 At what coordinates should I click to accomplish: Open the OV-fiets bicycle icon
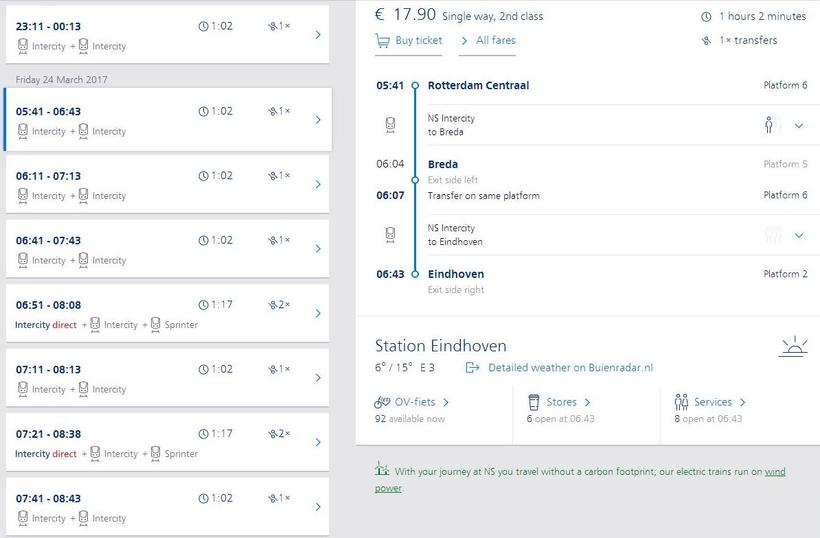(x=382, y=402)
